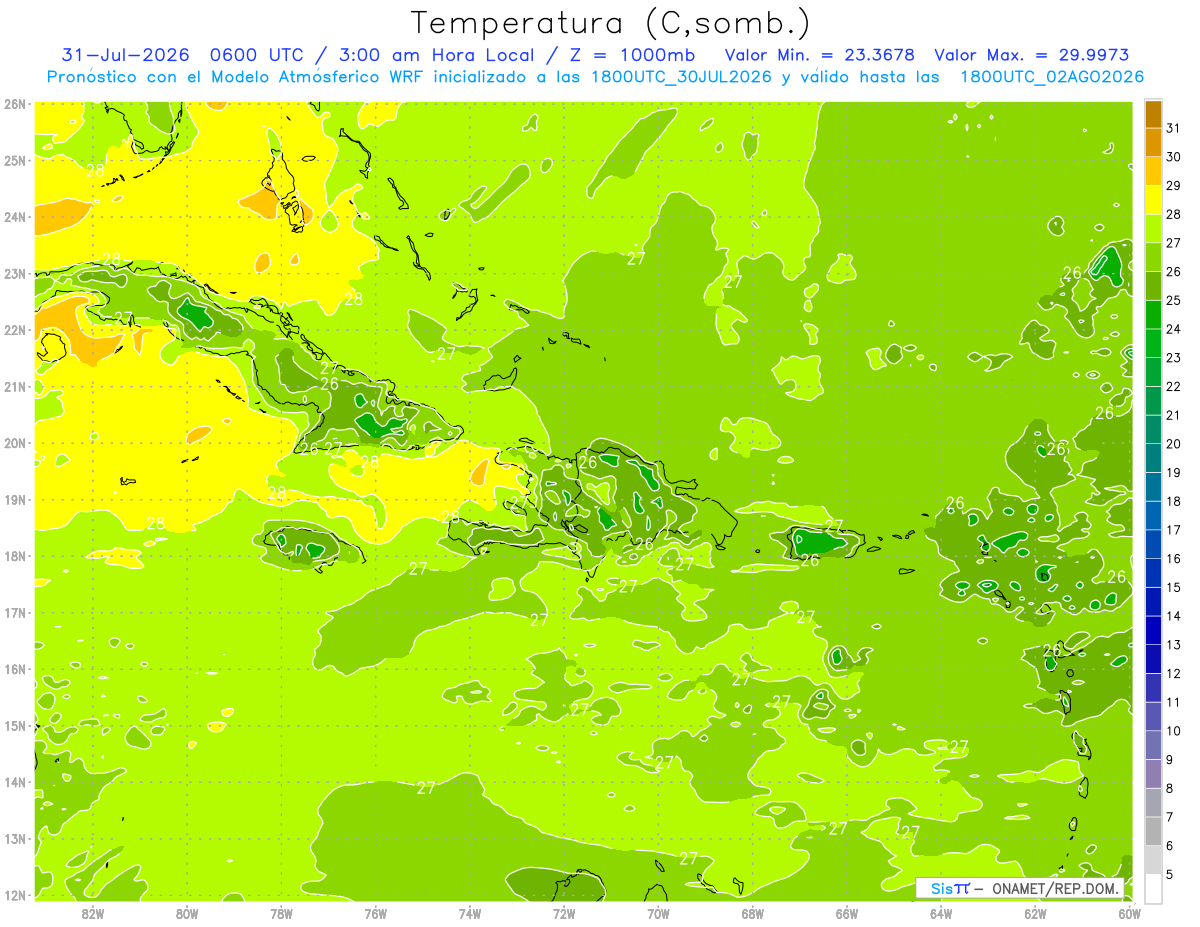Click the '17N' latitude label
The image size is (1200, 927).
click(15, 612)
